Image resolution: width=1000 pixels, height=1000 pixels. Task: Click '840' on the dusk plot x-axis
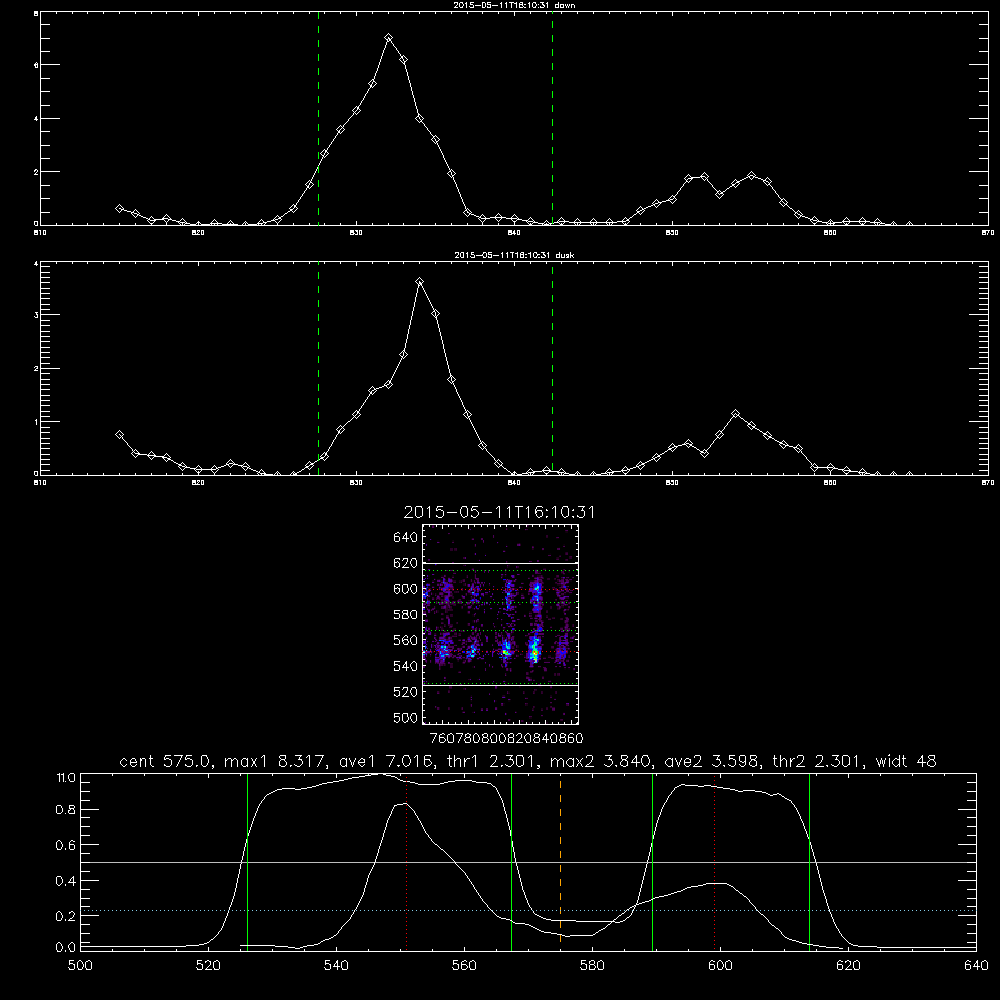514,483
